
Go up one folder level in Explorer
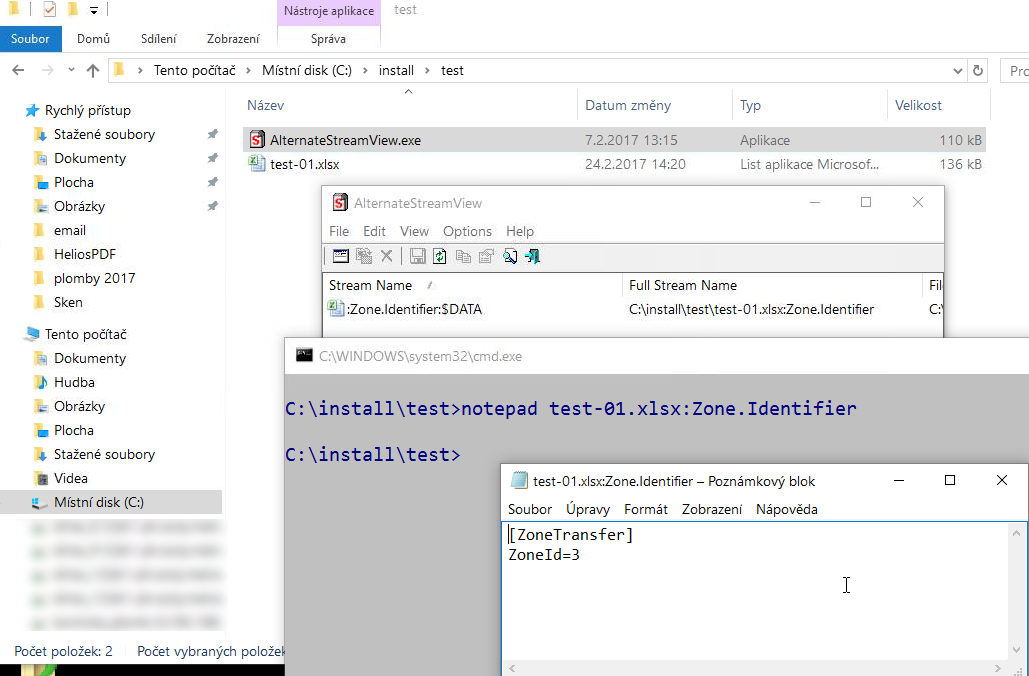coord(93,70)
